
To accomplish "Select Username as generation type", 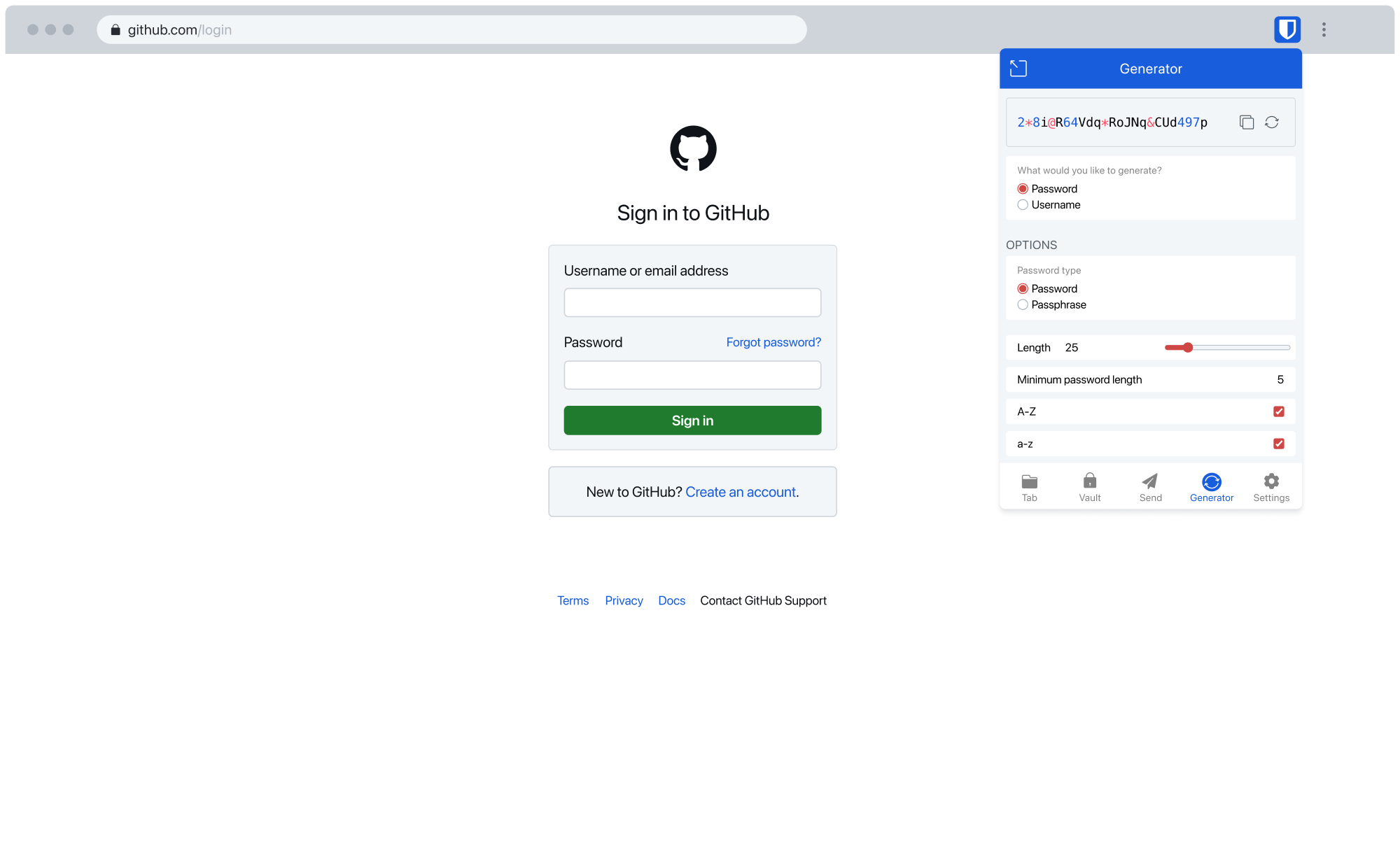I will [1023, 205].
